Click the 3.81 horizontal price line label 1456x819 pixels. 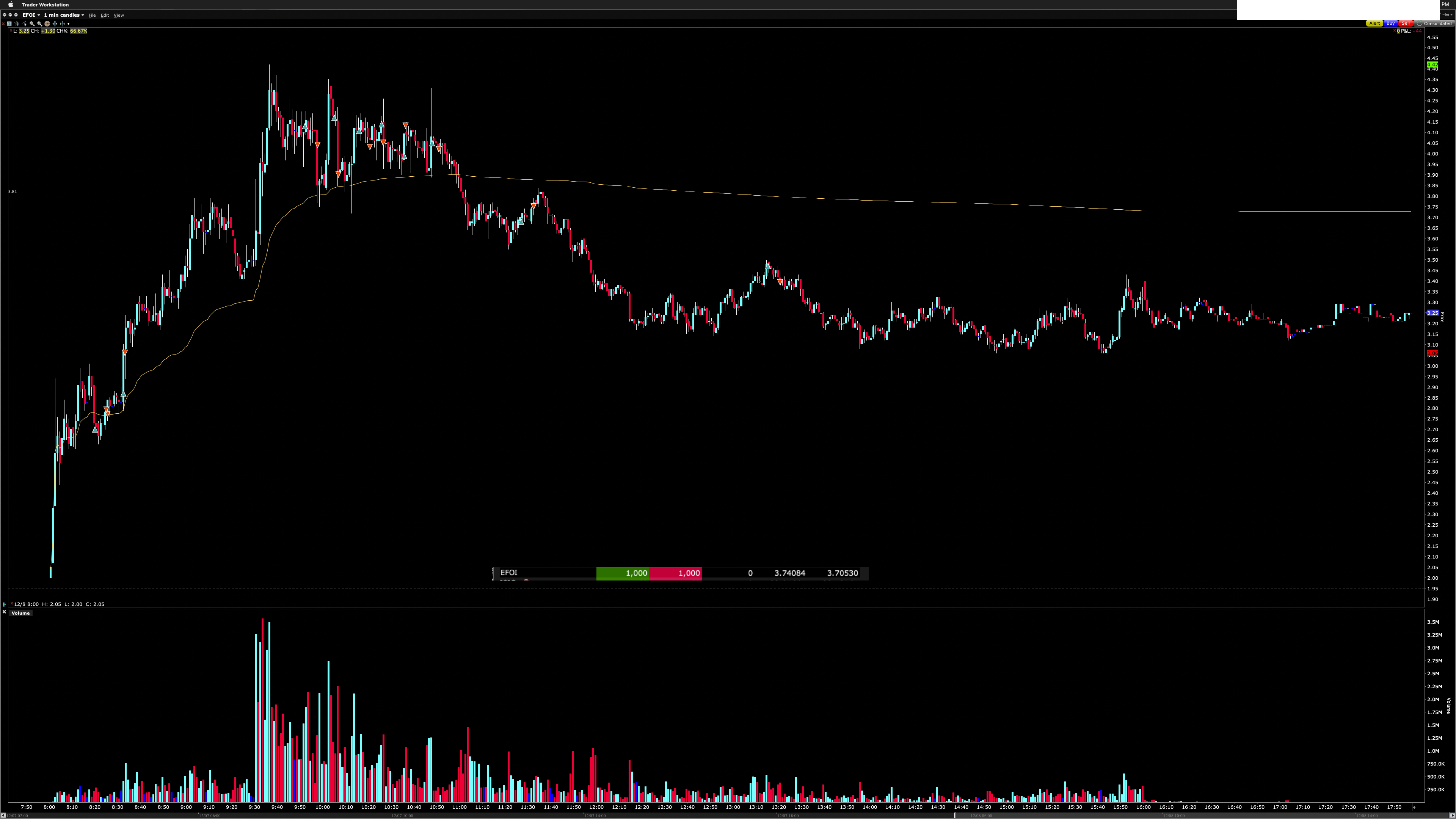pos(13,191)
